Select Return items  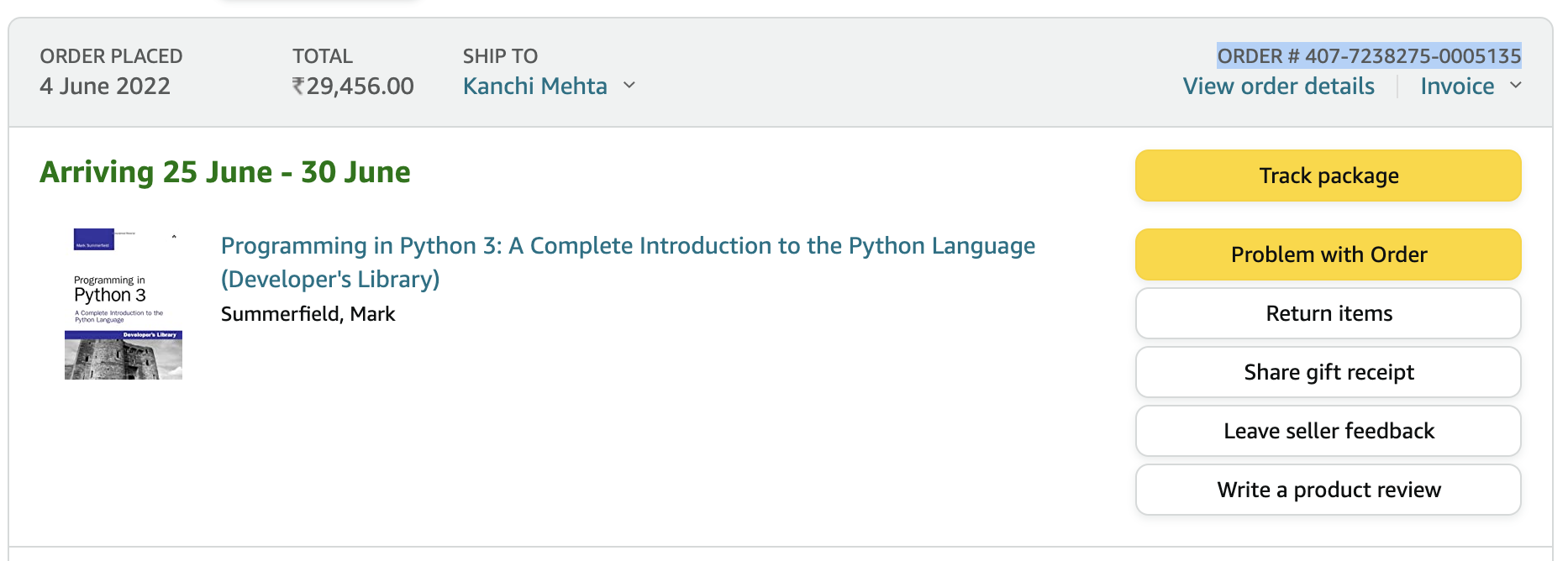[x=1328, y=313]
